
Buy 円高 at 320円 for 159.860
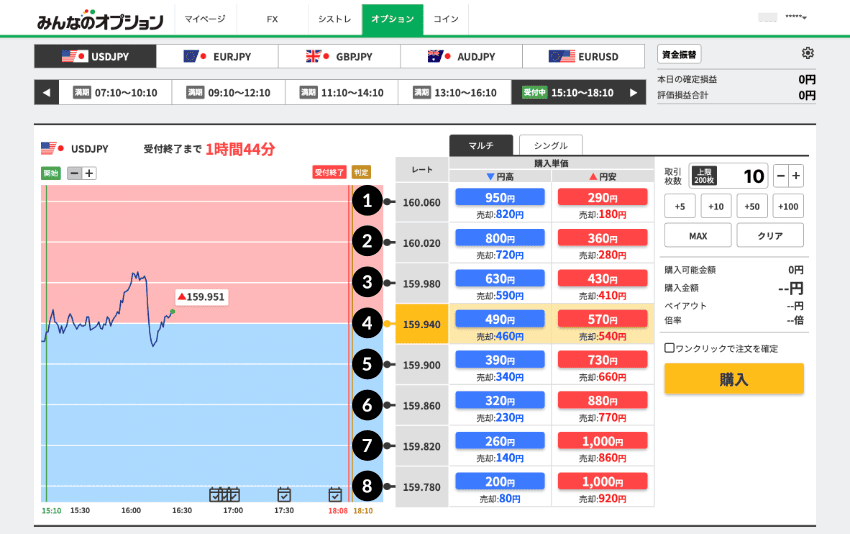[x=500, y=401]
